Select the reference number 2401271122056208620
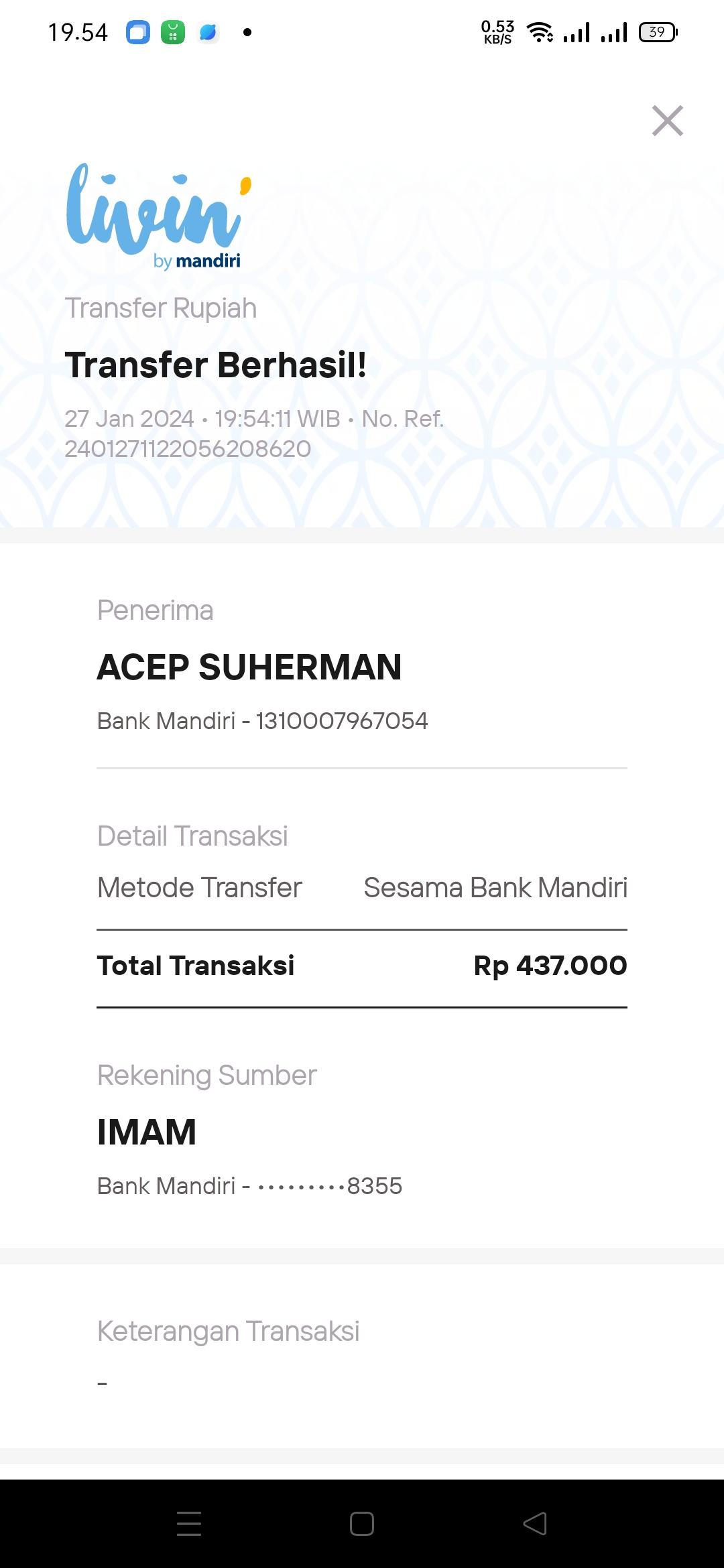724x1568 pixels. click(x=188, y=449)
